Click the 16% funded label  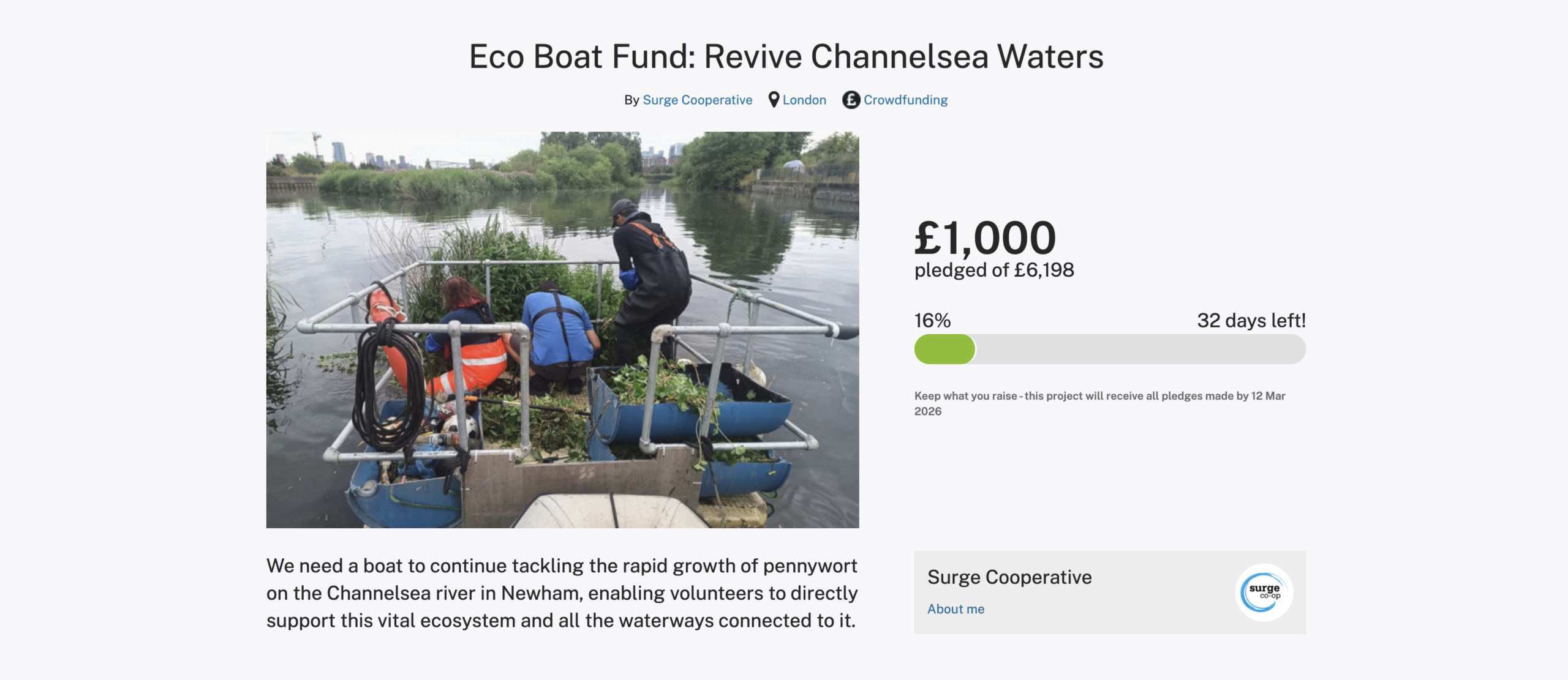pyautogui.click(x=932, y=320)
